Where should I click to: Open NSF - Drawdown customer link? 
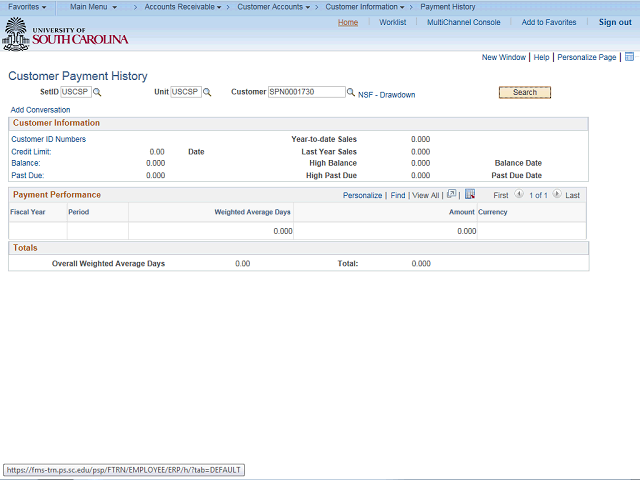(x=387, y=95)
